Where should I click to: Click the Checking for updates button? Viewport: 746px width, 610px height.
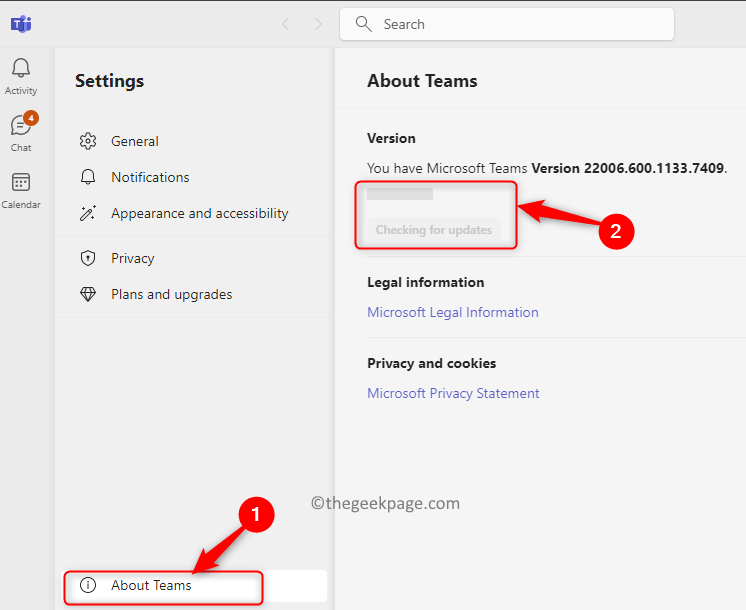pos(434,230)
